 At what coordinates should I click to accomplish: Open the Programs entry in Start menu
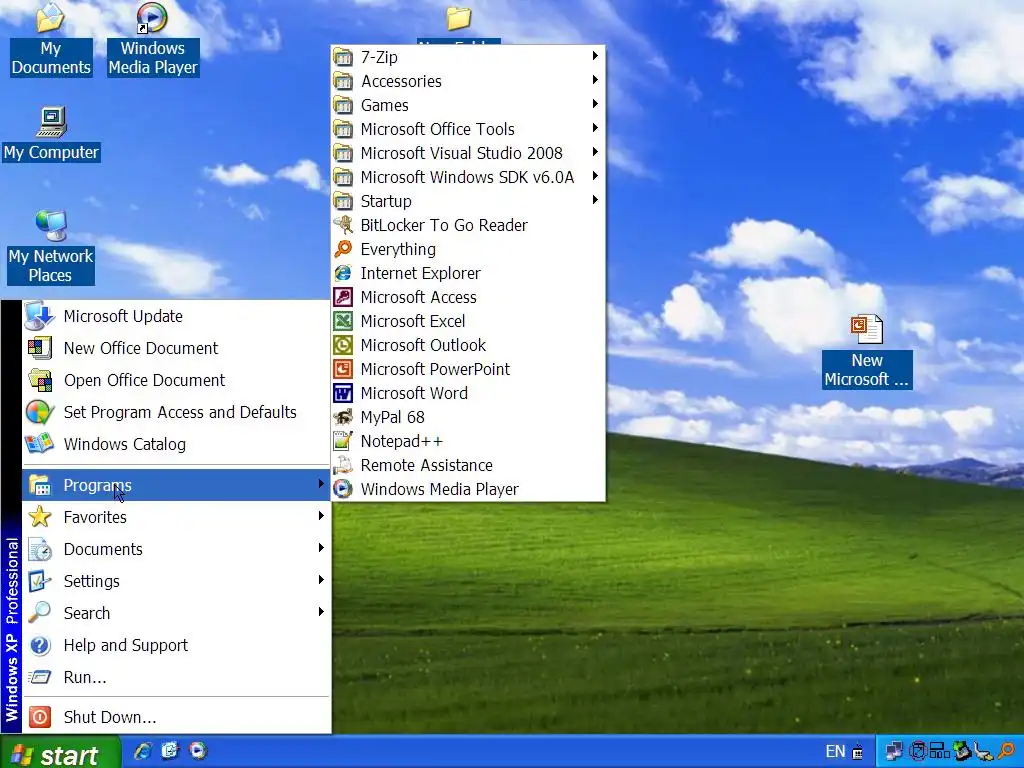pos(176,485)
